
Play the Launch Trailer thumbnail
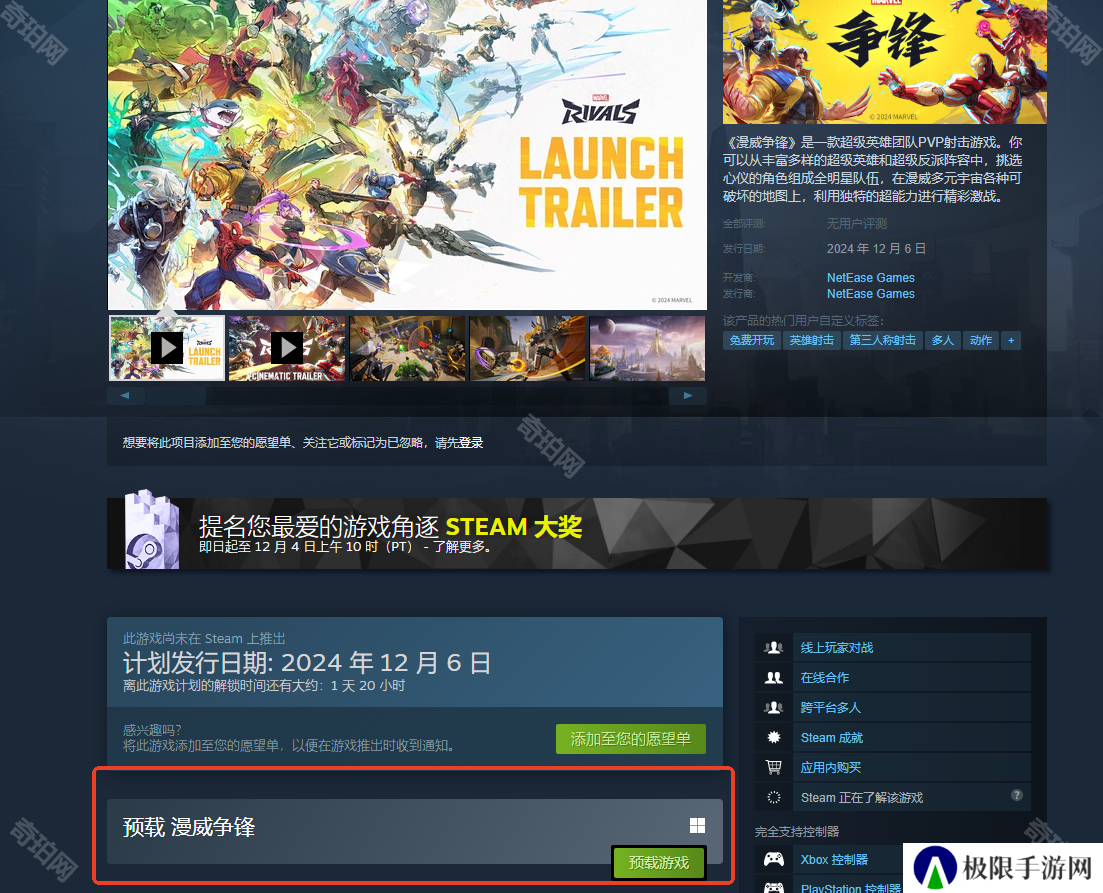[x=167, y=348]
